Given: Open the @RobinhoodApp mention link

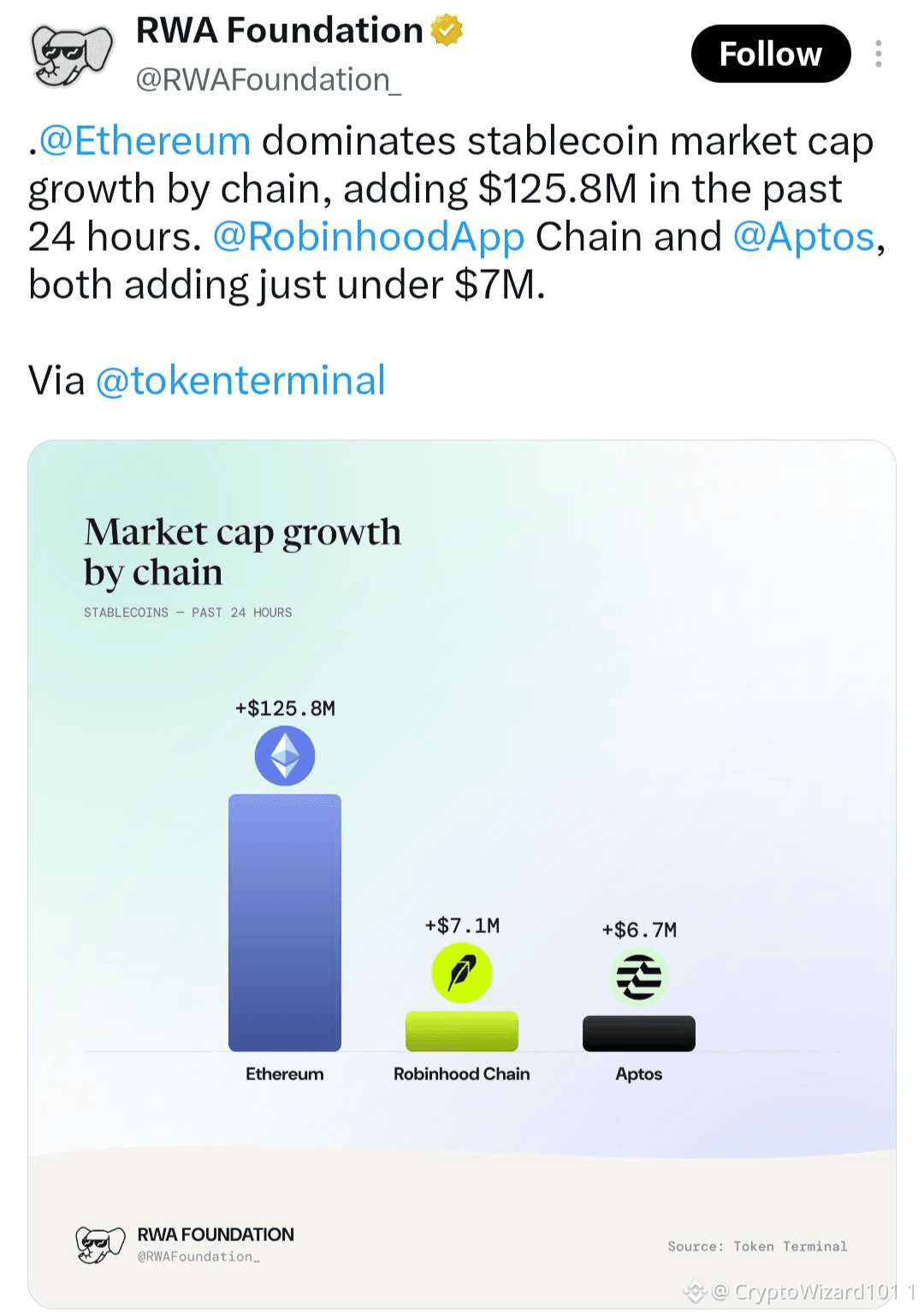Looking at the screenshot, I should click(369, 237).
